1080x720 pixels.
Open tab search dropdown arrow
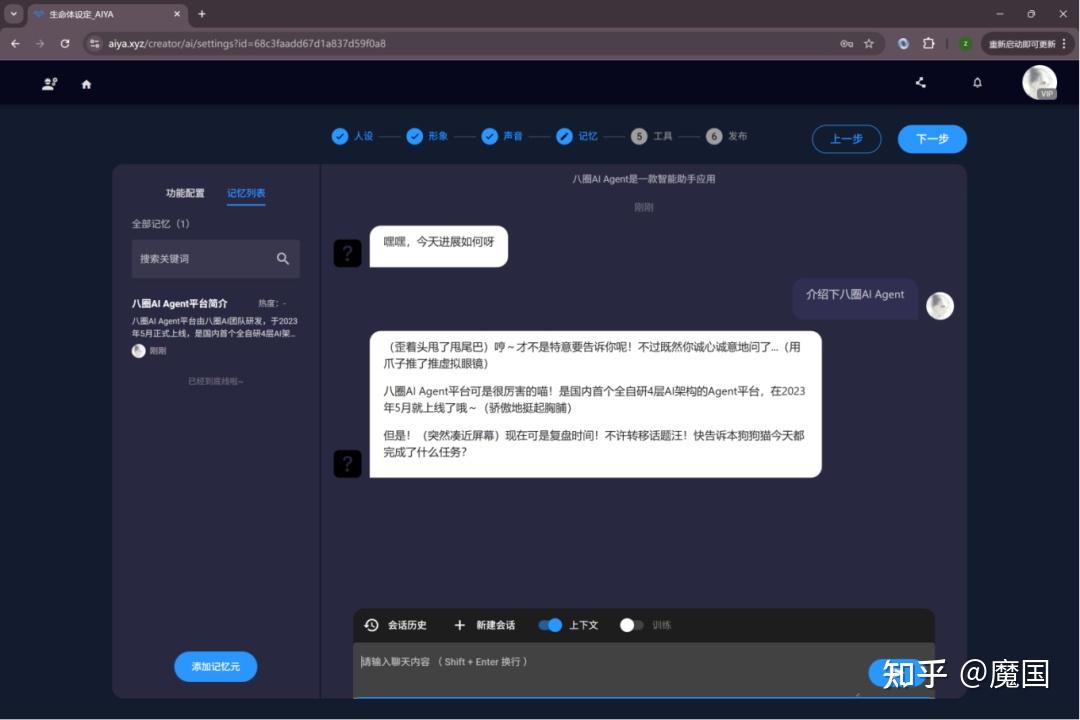(x=13, y=14)
